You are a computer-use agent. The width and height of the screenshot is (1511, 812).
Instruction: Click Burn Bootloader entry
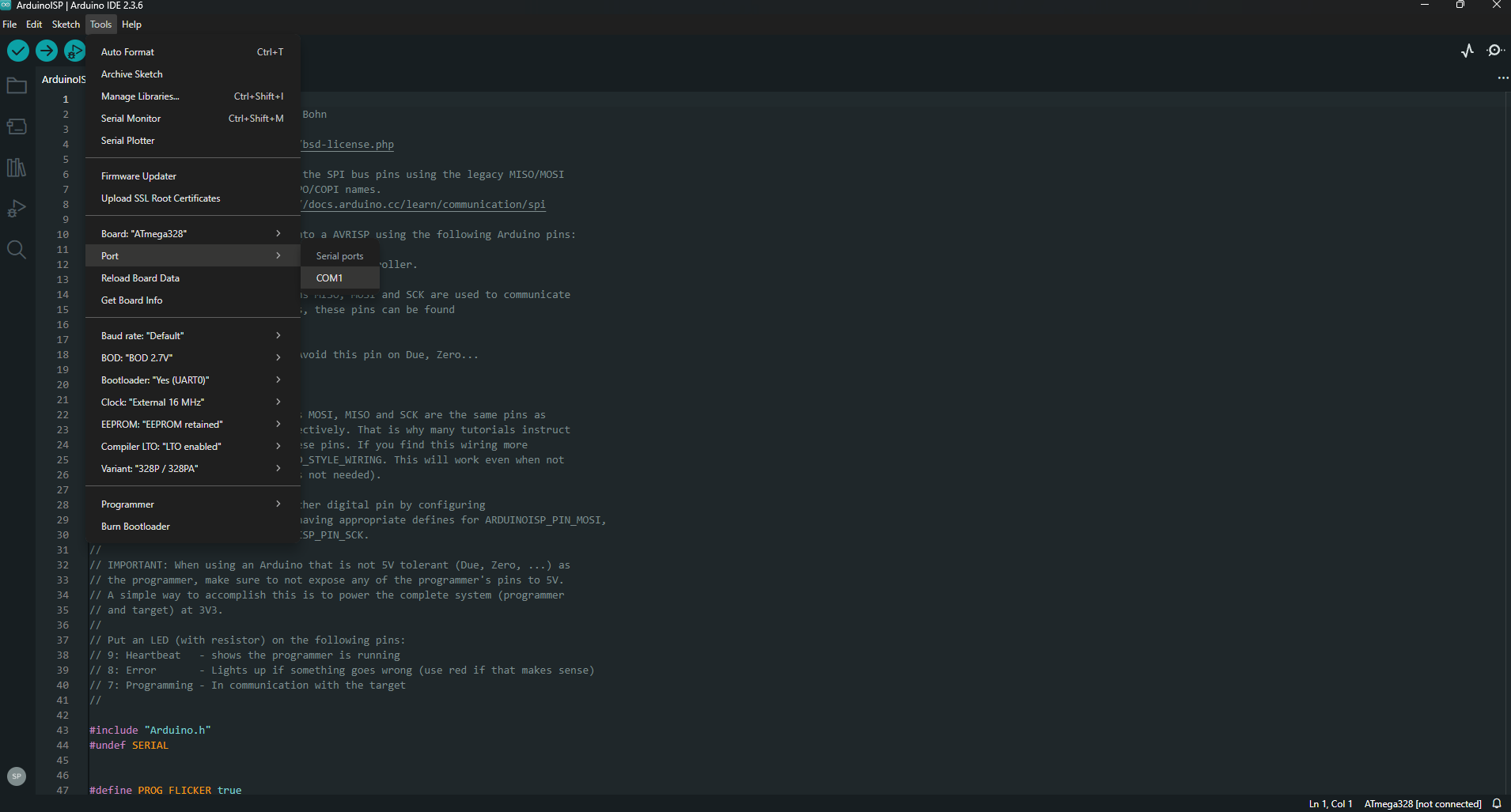192,527
